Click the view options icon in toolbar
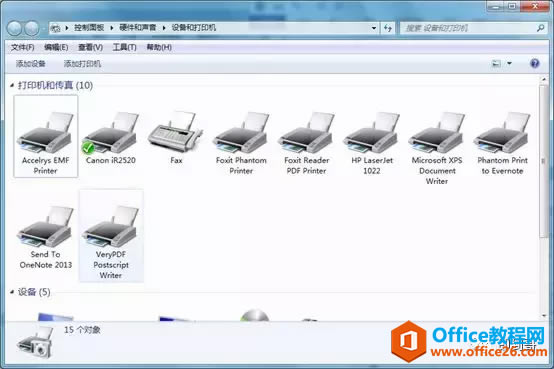The height and width of the screenshot is (369, 554). tap(496, 64)
